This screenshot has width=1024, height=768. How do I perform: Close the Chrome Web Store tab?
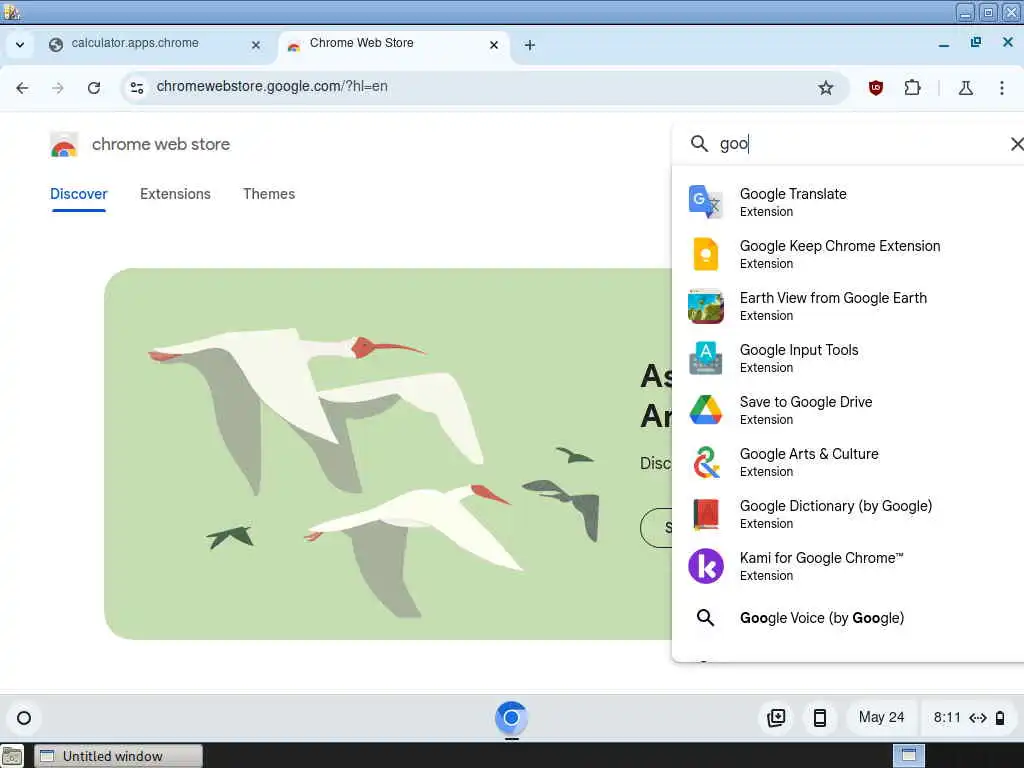pos(494,45)
